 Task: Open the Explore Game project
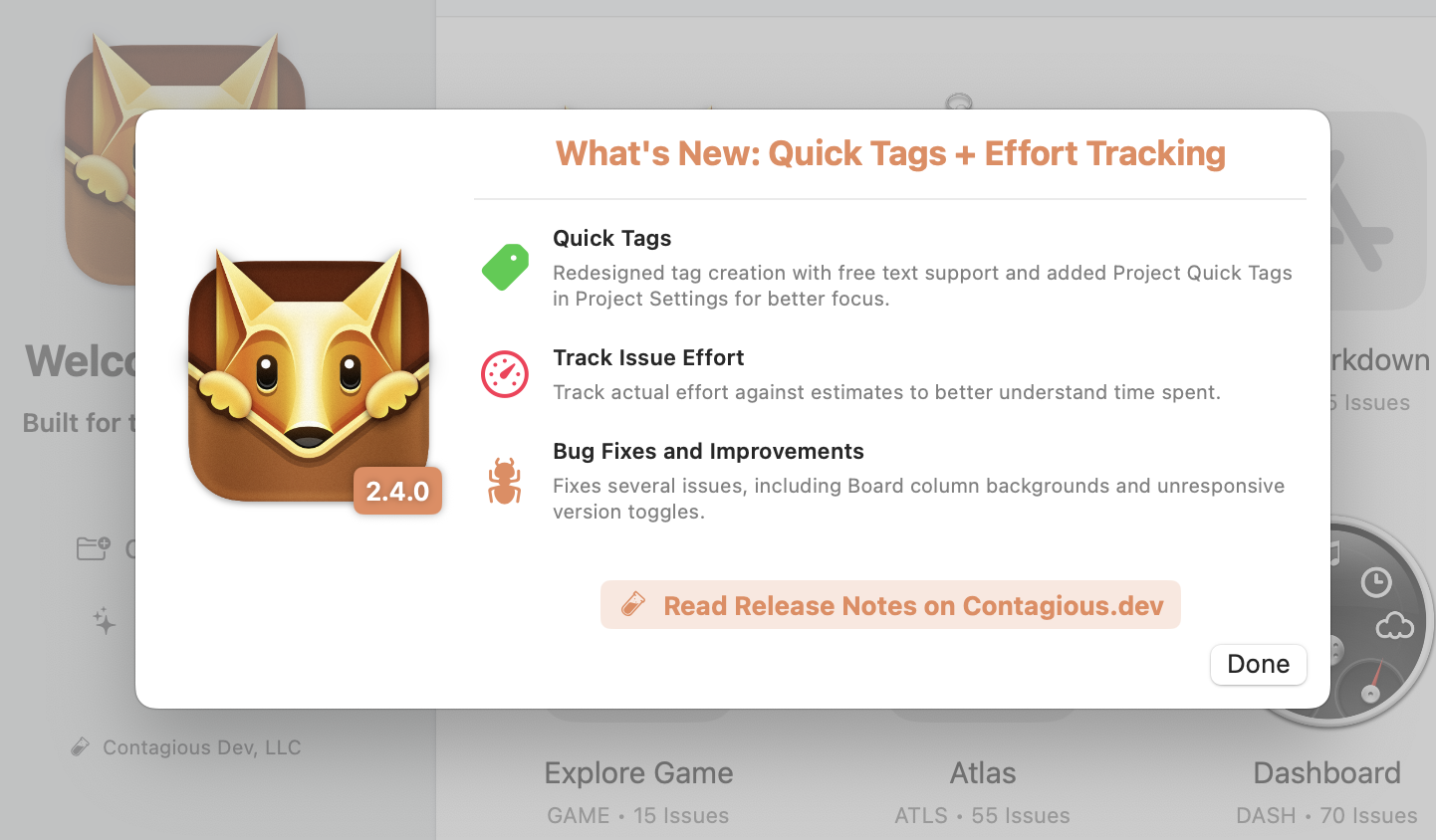coord(638,773)
